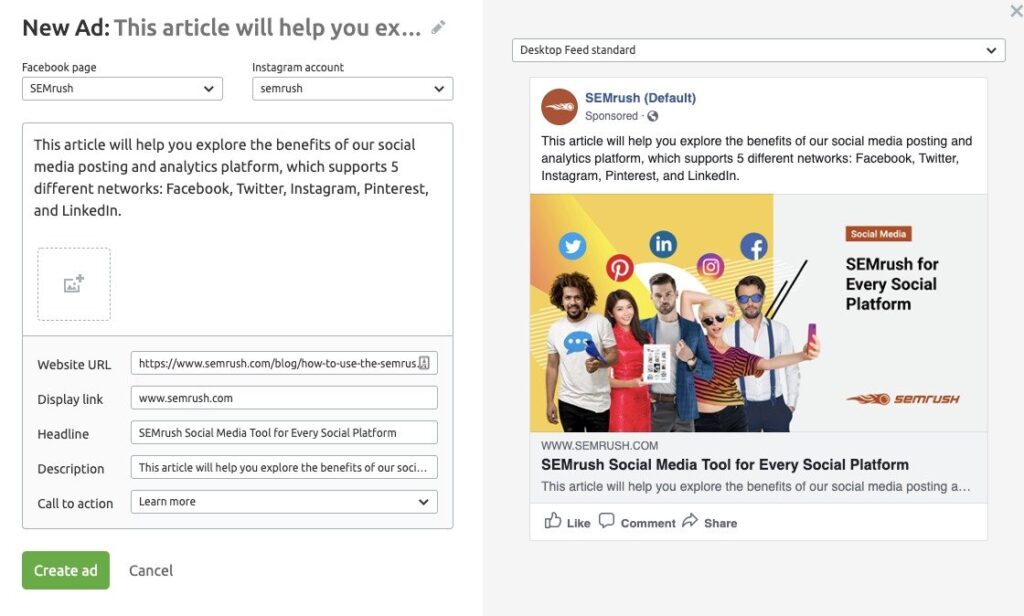This screenshot has height=616, width=1024.
Task: Click the ad preview image thumbnail
Action: pyautogui.click(x=758, y=312)
